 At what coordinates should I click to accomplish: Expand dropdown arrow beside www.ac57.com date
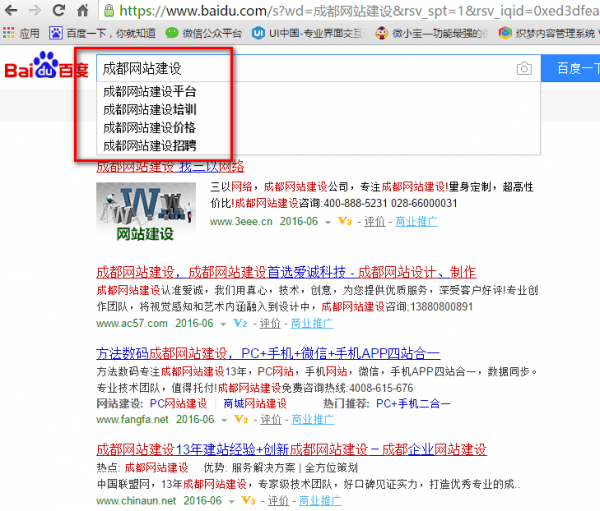pyautogui.click(x=223, y=324)
